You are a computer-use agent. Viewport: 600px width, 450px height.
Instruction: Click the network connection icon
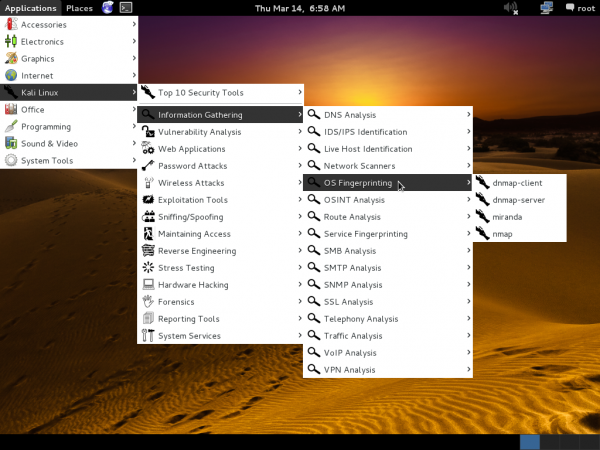(x=546, y=8)
